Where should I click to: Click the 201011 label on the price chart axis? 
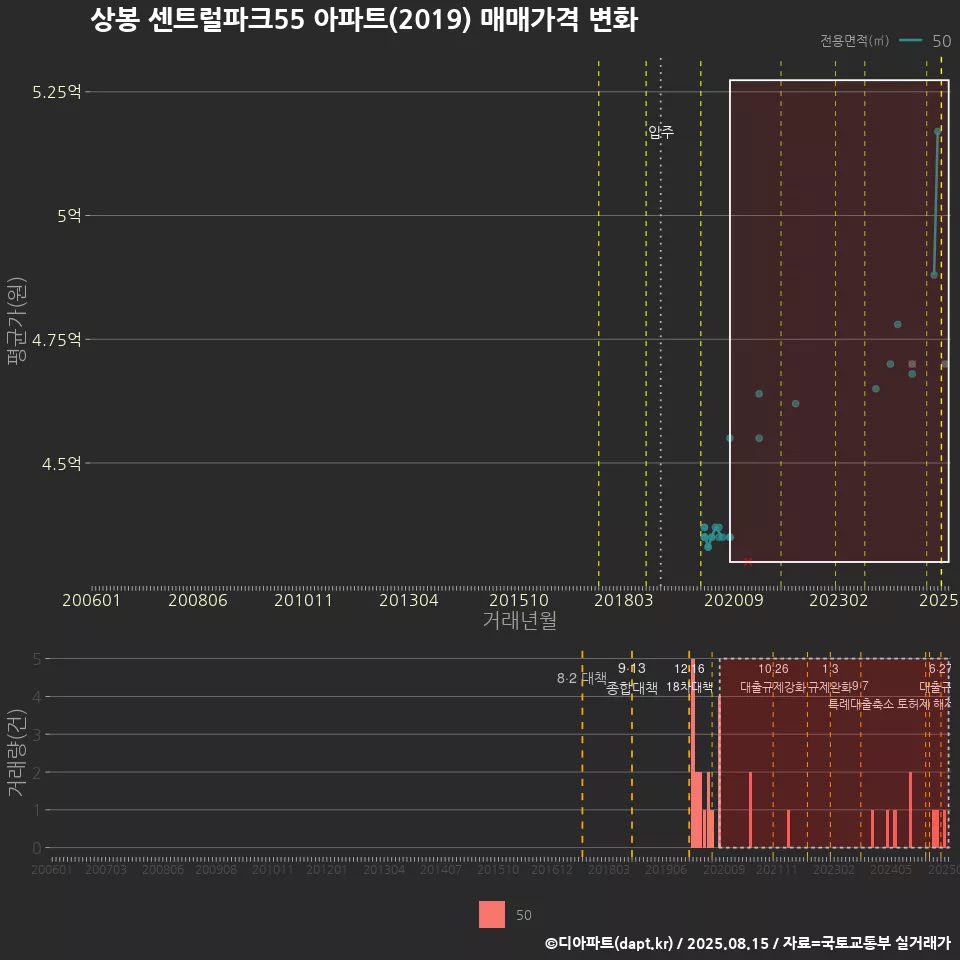click(x=303, y=600)
